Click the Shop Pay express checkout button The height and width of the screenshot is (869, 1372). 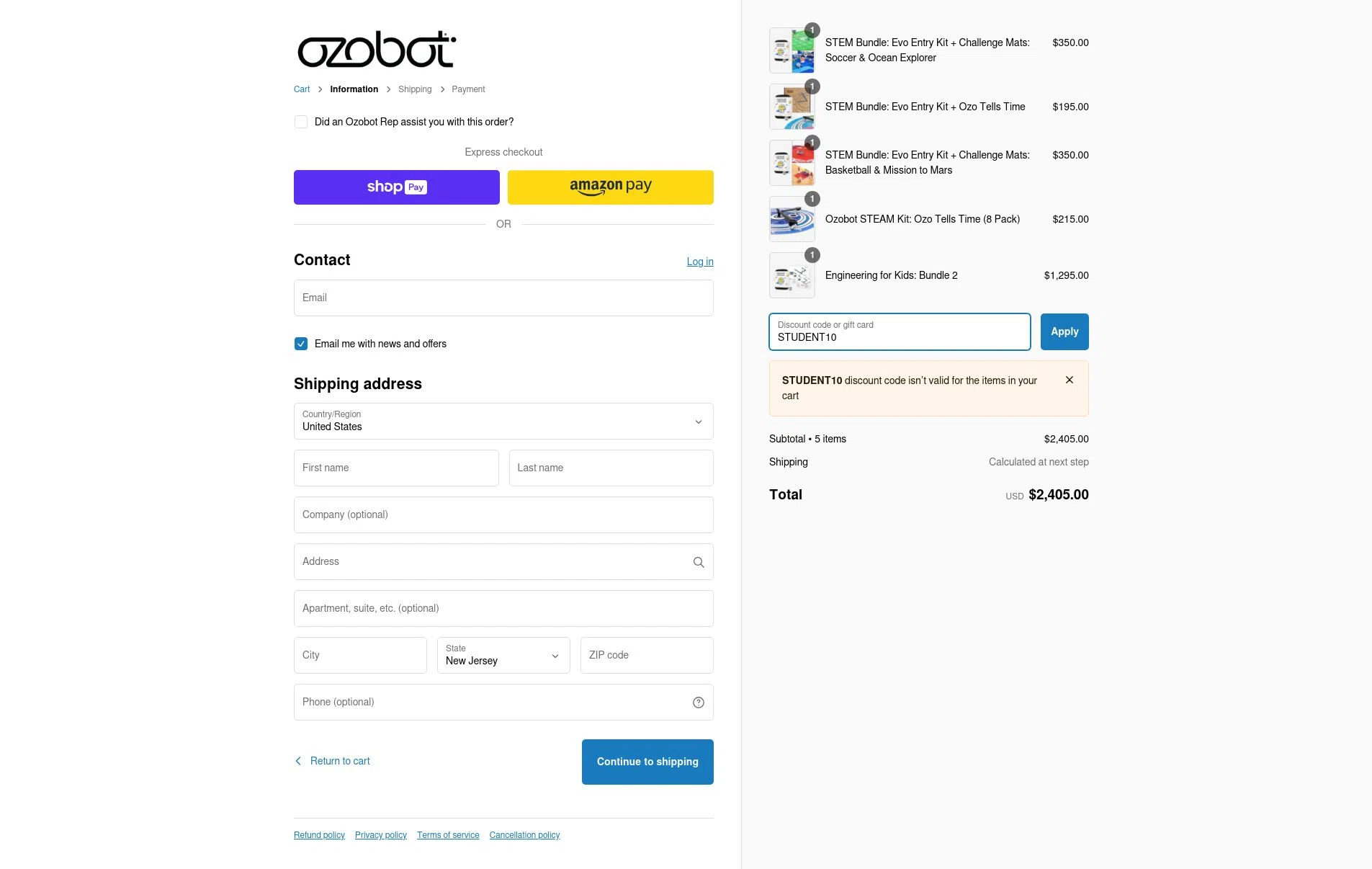[x=396, y=187]
